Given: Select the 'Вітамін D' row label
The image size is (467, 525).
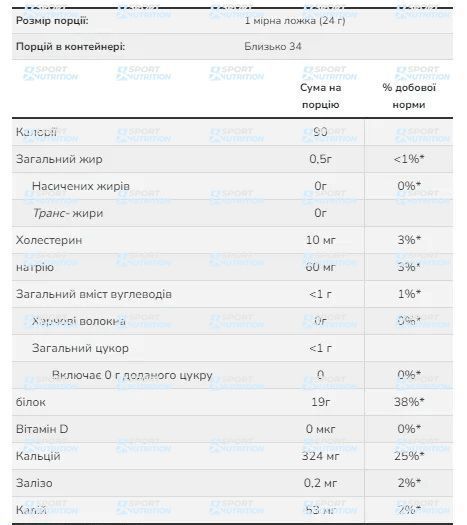Looking at the screenshot, I should pos(42,429).
